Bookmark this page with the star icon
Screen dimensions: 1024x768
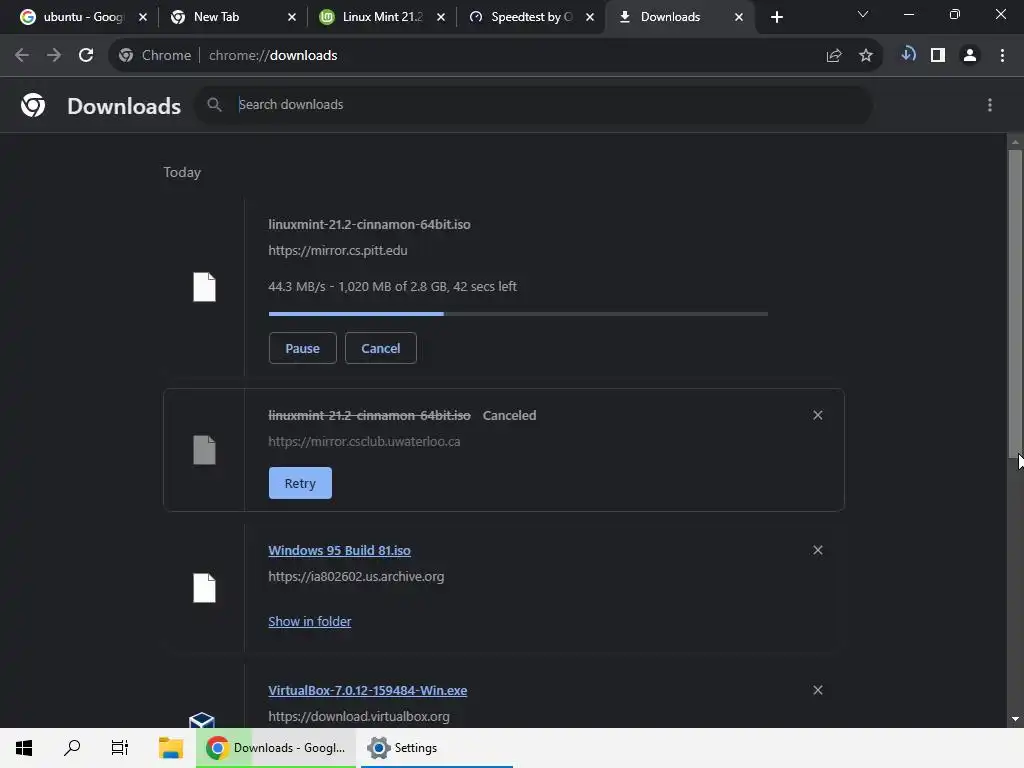(866, 56)
